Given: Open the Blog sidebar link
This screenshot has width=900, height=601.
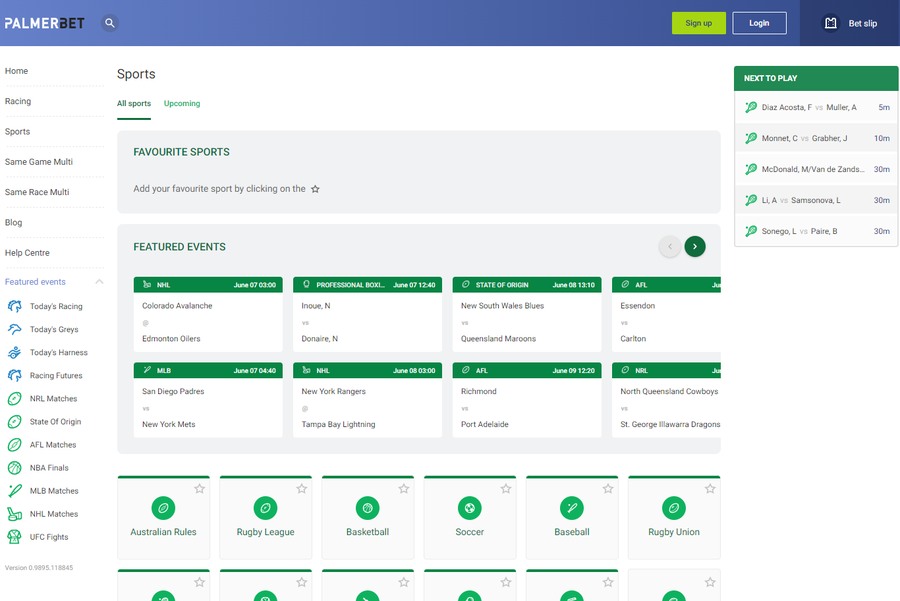Looking at the screenshot, I should pos(13,223).
